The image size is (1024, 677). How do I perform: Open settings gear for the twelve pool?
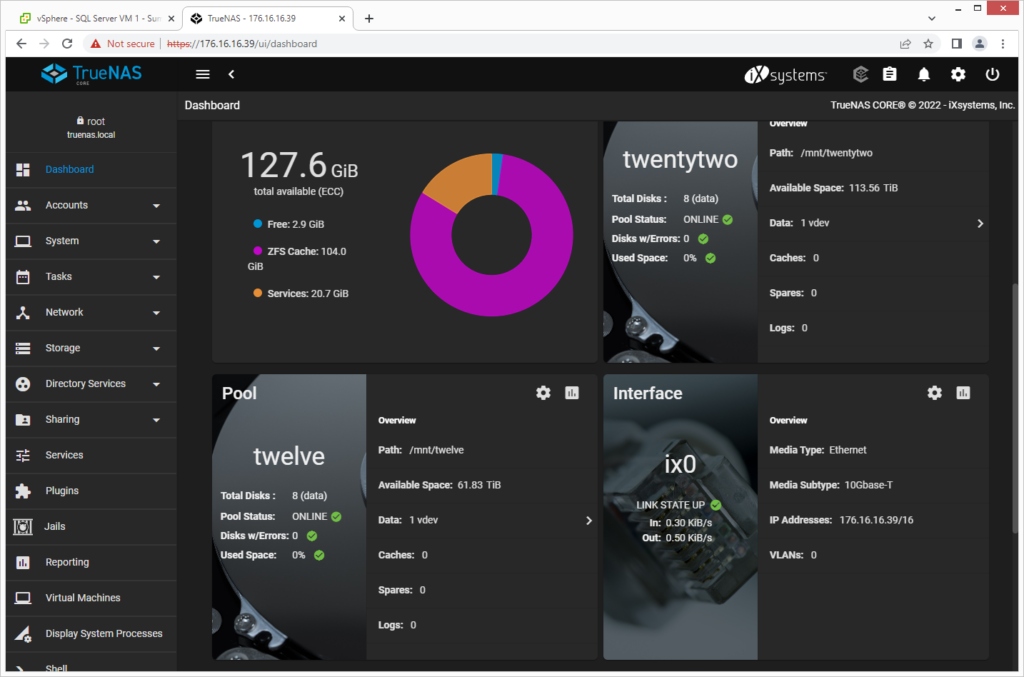pos(543,393)
